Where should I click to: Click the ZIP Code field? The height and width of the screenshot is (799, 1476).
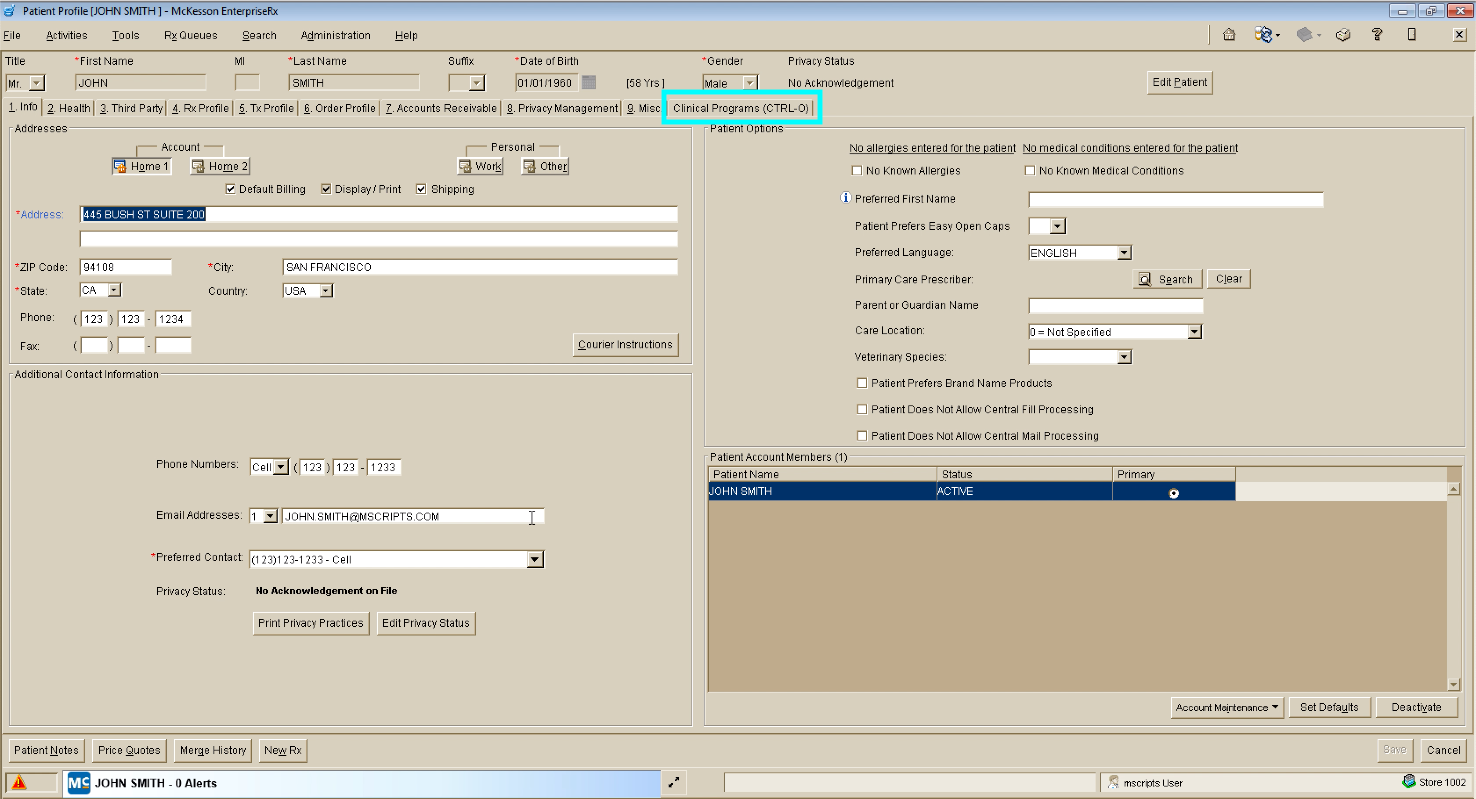point(126,267)
